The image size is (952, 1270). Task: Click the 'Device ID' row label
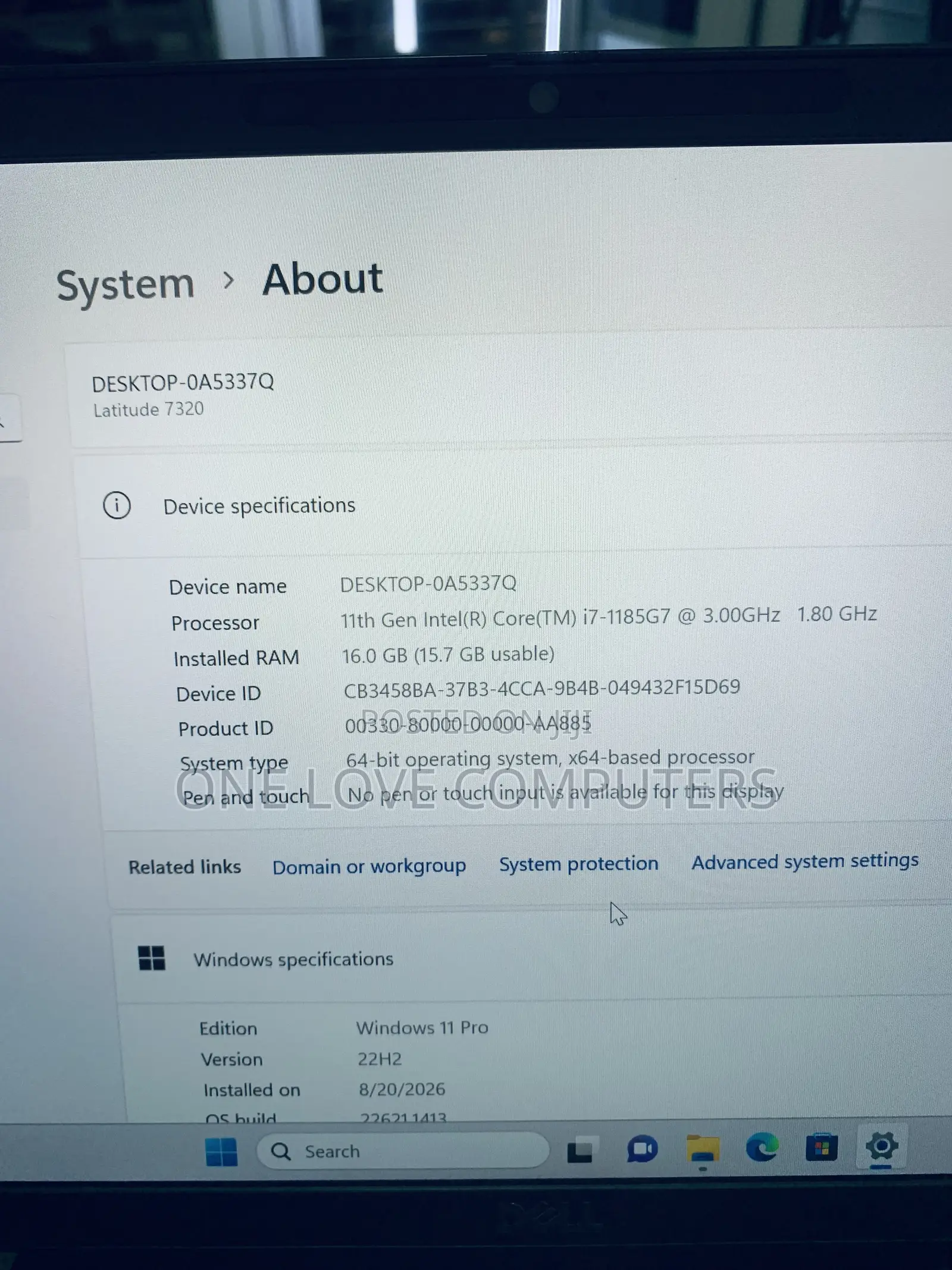click(218, 694)
